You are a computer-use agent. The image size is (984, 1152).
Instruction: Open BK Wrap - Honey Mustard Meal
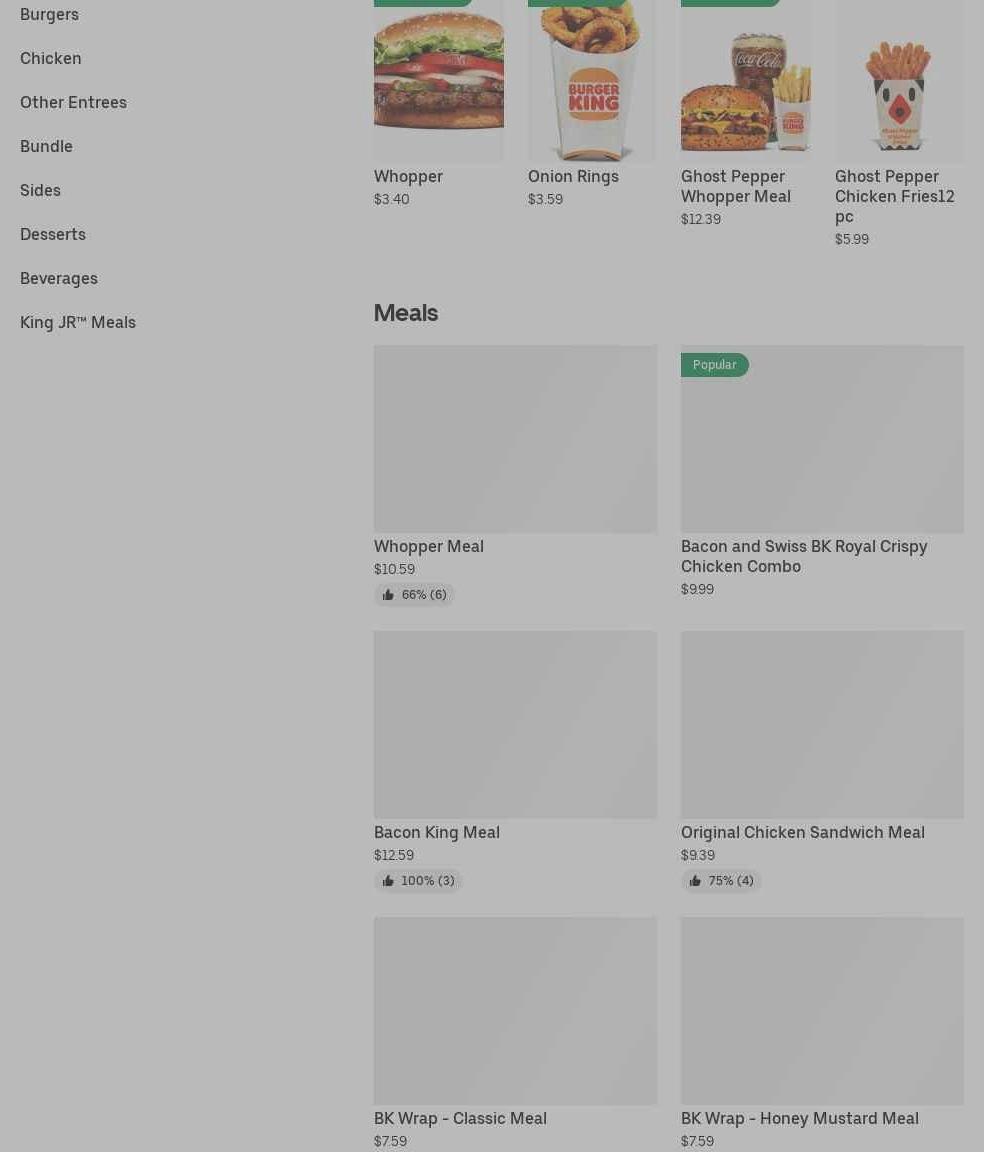tap(800, 1118)
